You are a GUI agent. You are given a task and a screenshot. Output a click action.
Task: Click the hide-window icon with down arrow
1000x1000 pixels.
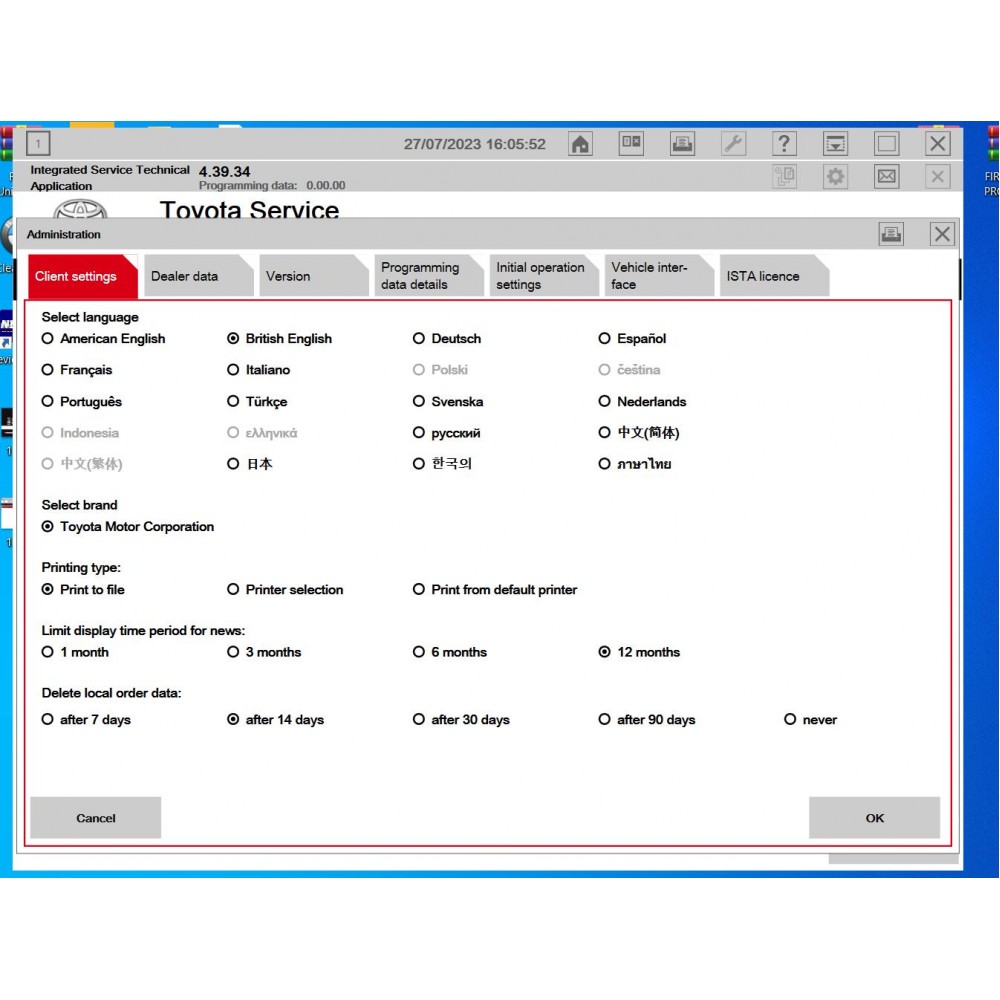836,143
